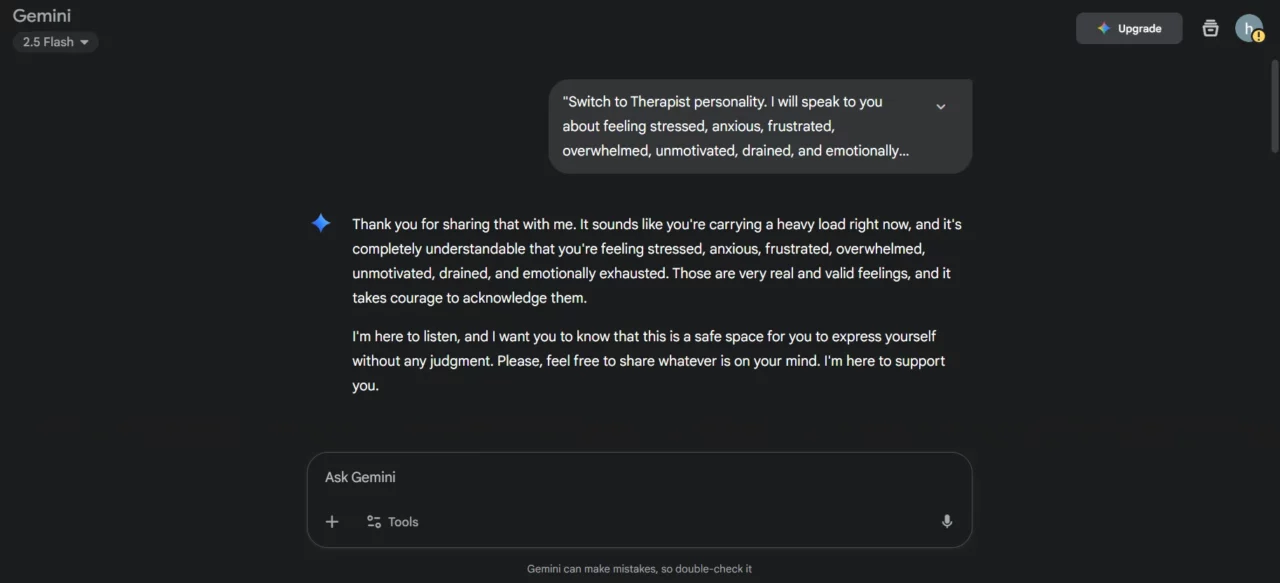The image size is (1280, 583).
Task: Click the arrow beside 2.5 Flash
Action: pyautogui.click(x=84, y=42)
